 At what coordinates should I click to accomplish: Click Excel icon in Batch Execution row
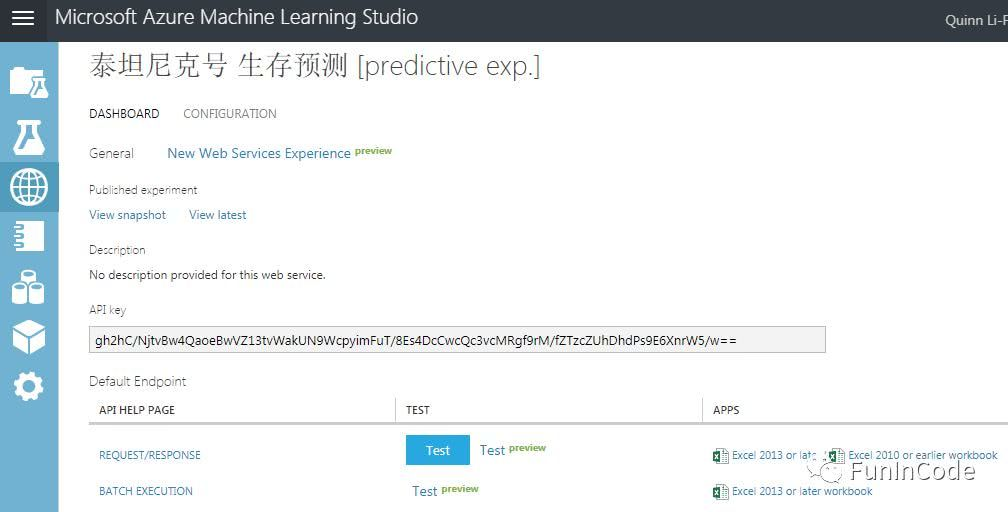[721, 491]
